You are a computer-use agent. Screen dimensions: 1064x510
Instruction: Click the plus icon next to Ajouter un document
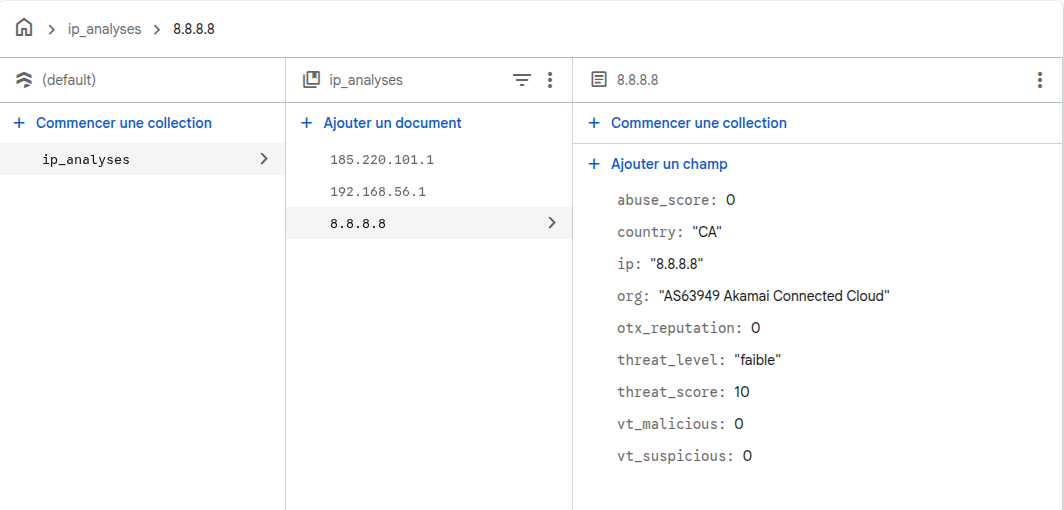tap(307, 123)
